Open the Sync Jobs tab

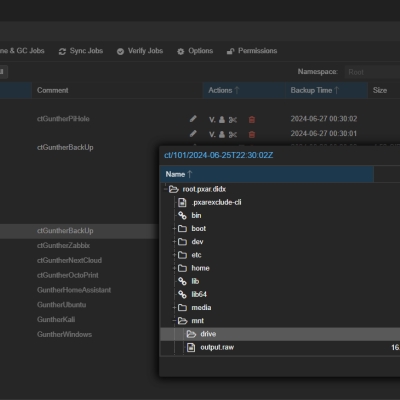point(81,51)
